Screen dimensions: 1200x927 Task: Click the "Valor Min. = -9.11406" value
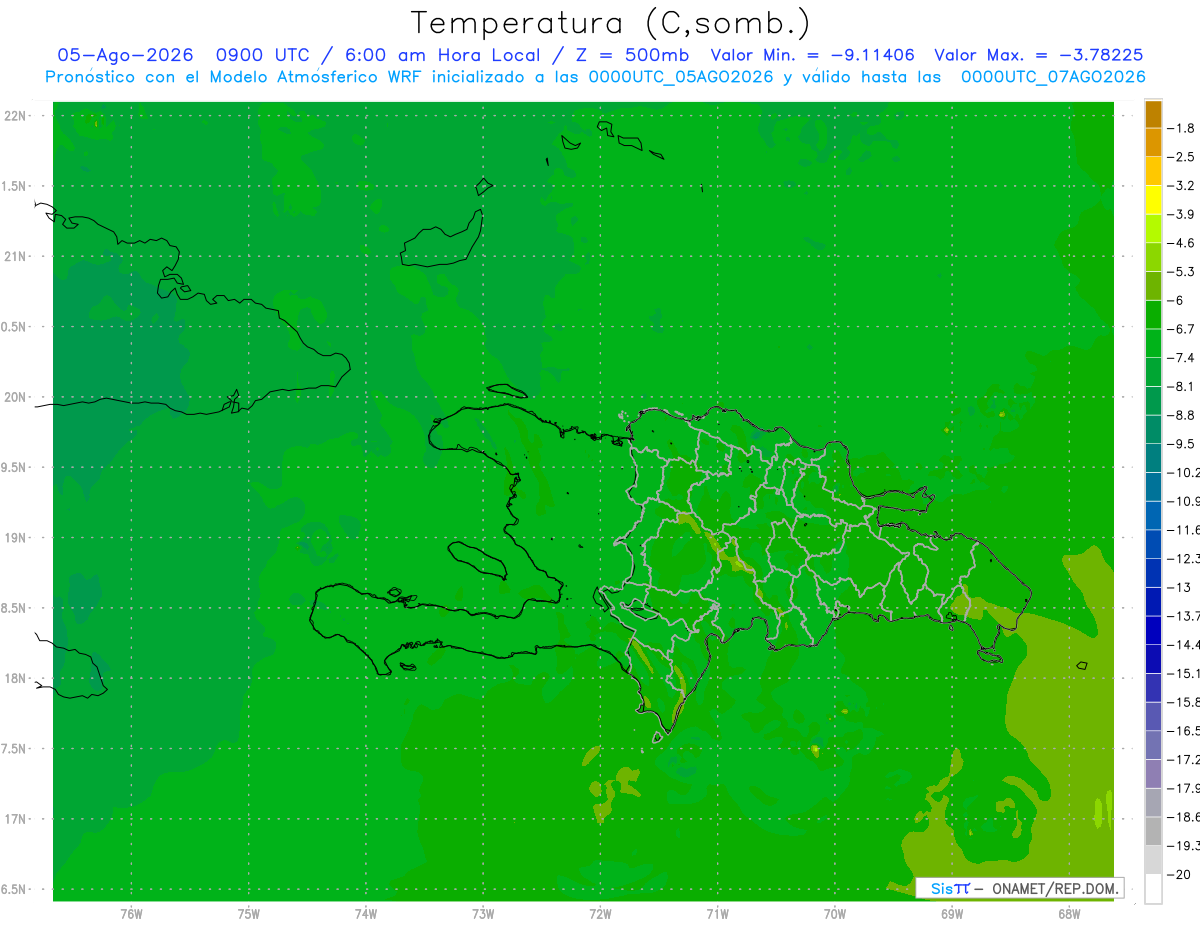pyautogui.click(x=812, y=55)
